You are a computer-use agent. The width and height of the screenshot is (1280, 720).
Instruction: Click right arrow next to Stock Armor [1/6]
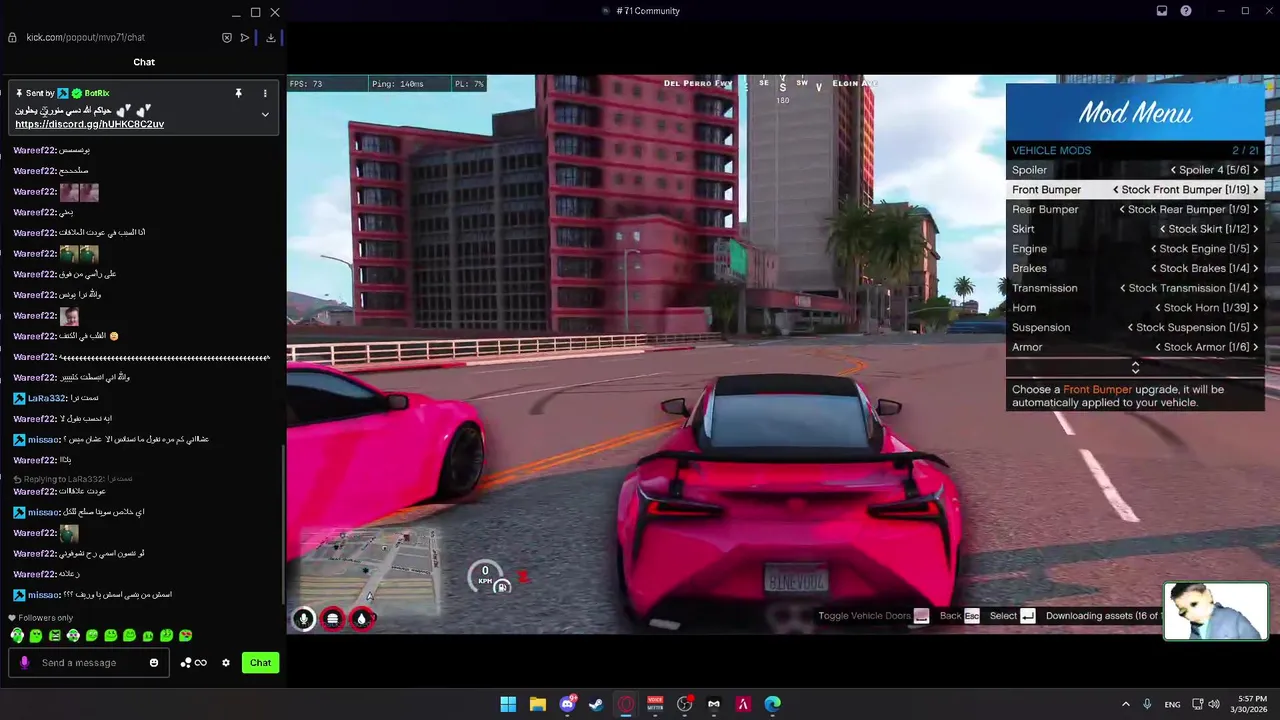1256,347
